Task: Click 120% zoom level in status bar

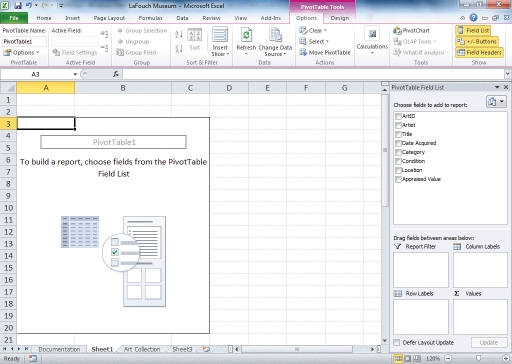Action: pyautogui.click(x=433, y=359)
